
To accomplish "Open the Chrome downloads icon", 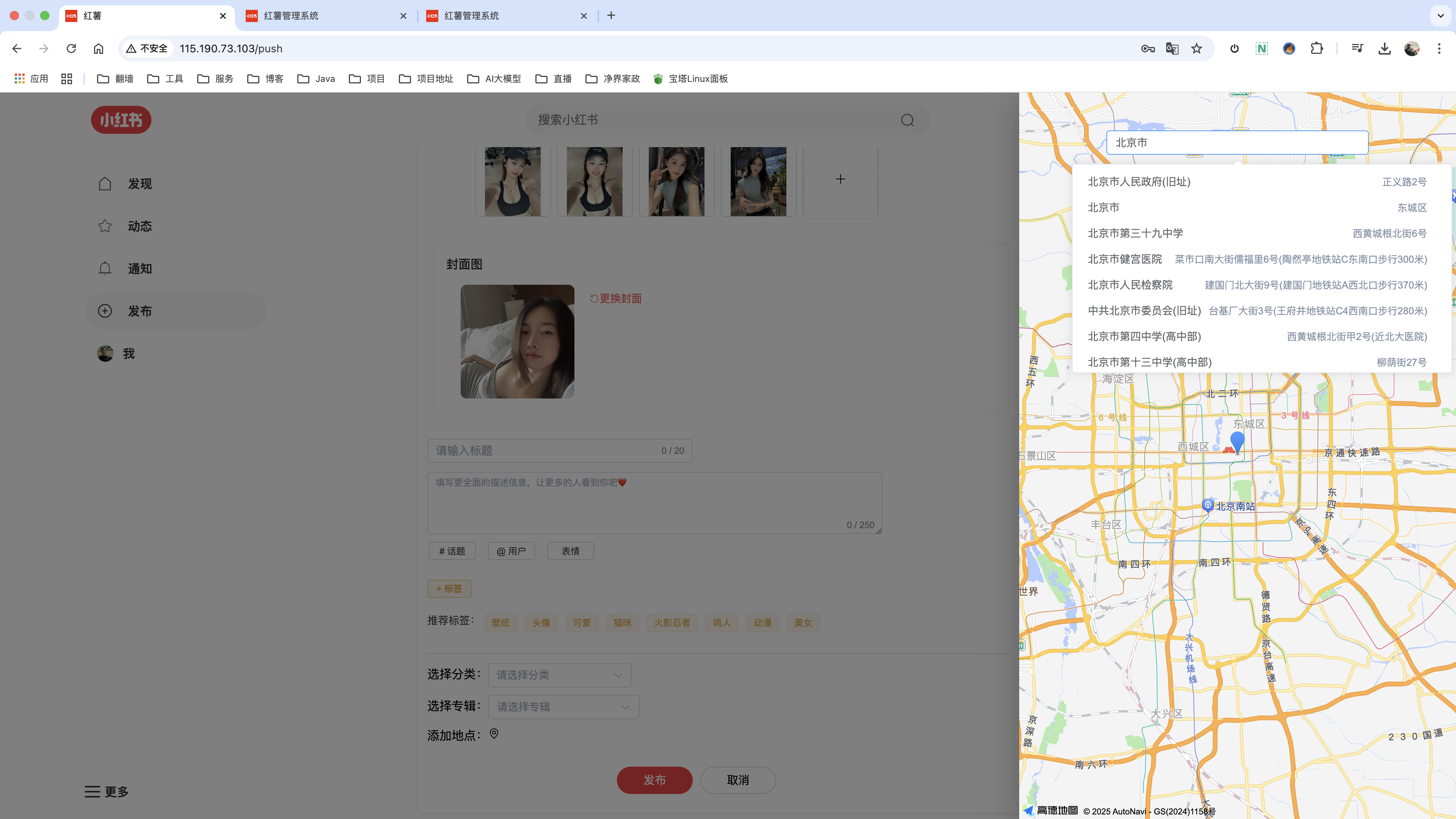I will point(1384,49).
